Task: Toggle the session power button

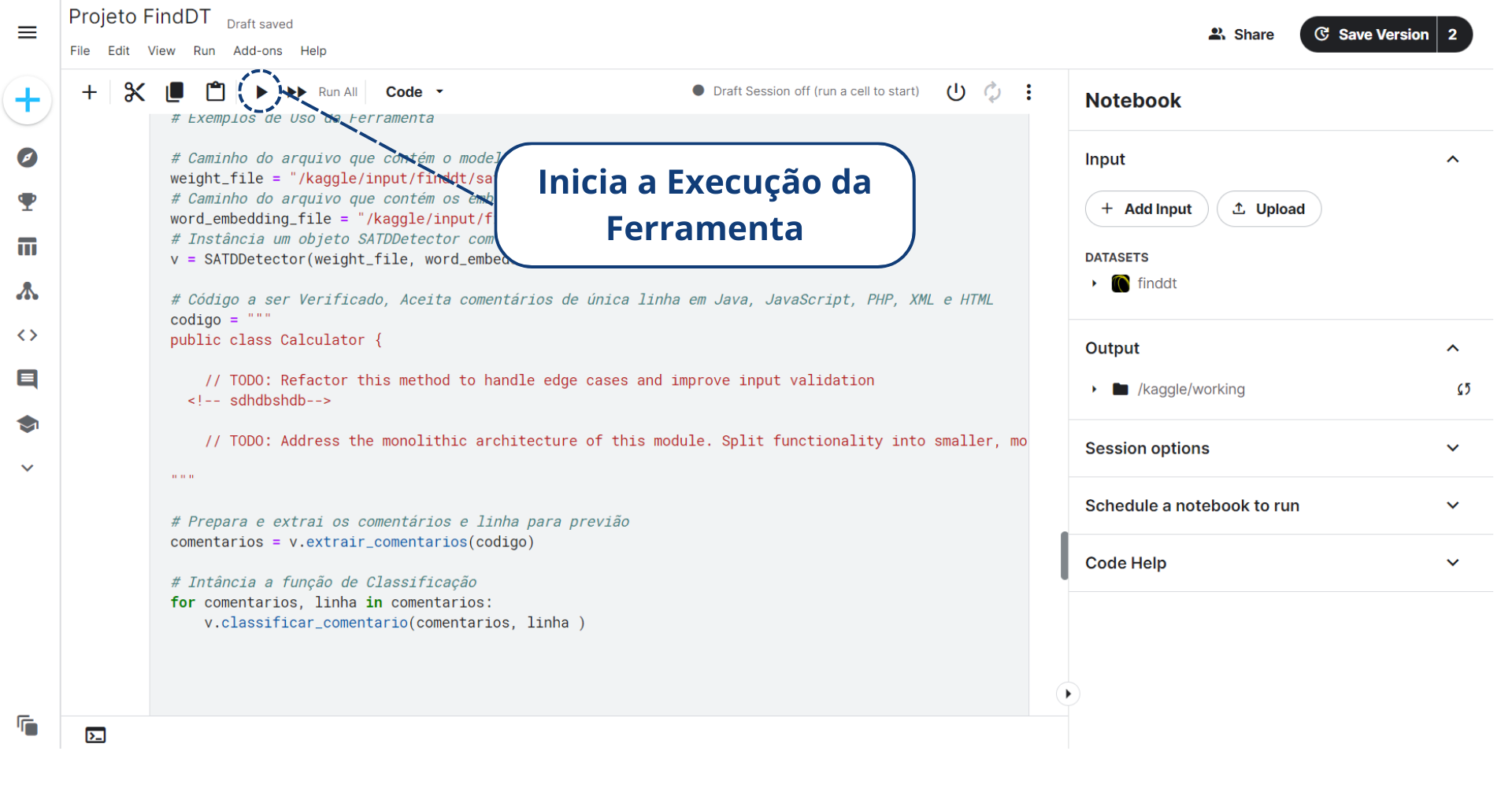Action: tap(956, 92)
